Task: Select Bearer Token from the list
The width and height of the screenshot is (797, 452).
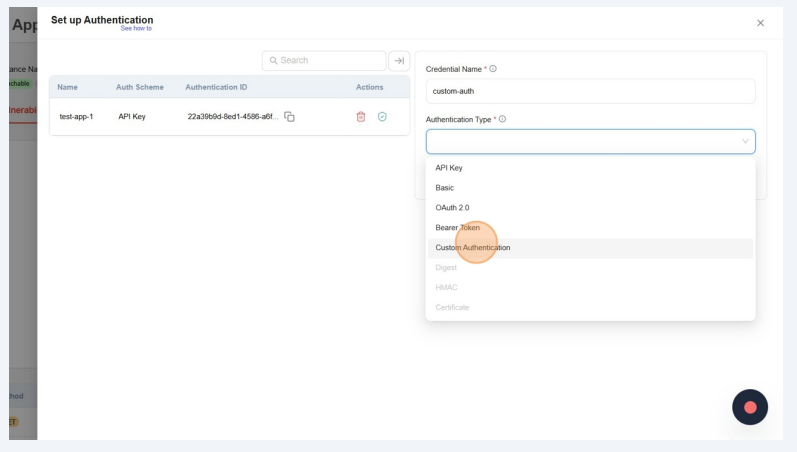Action: pyautogui.click(x=457, y=227)
